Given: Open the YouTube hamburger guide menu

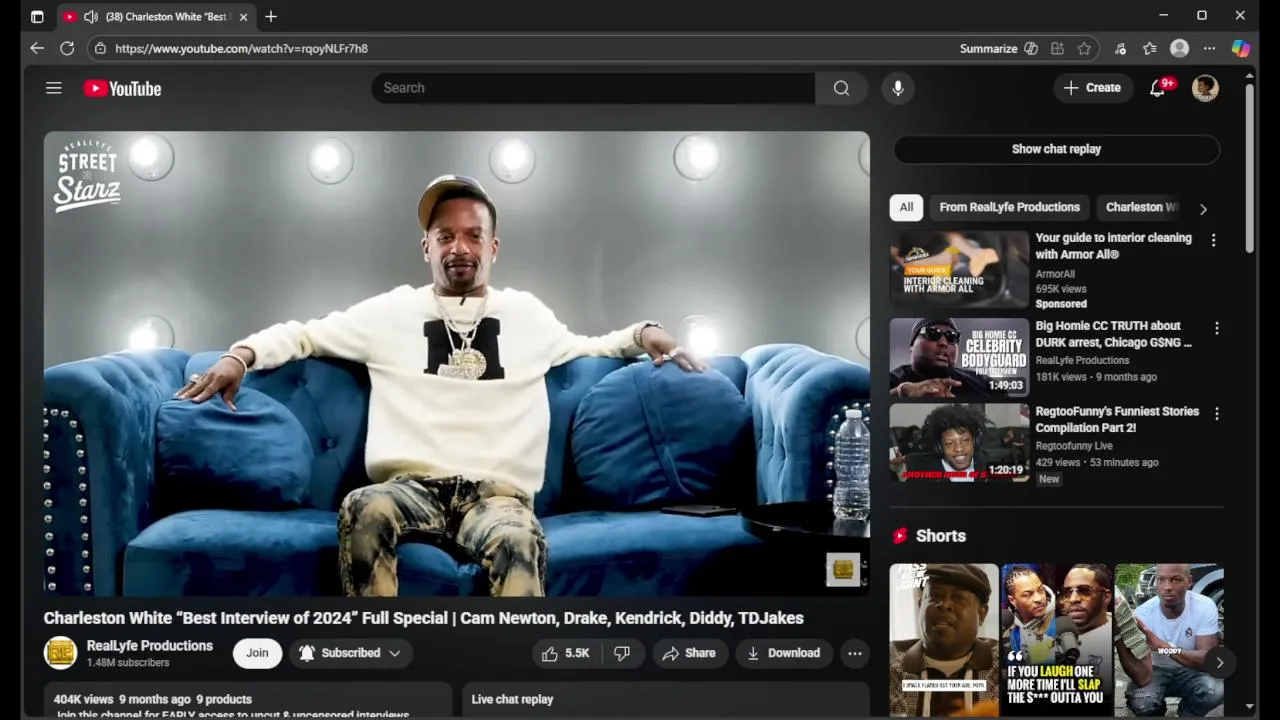Looking at the screenshot, I should (54, 88).
